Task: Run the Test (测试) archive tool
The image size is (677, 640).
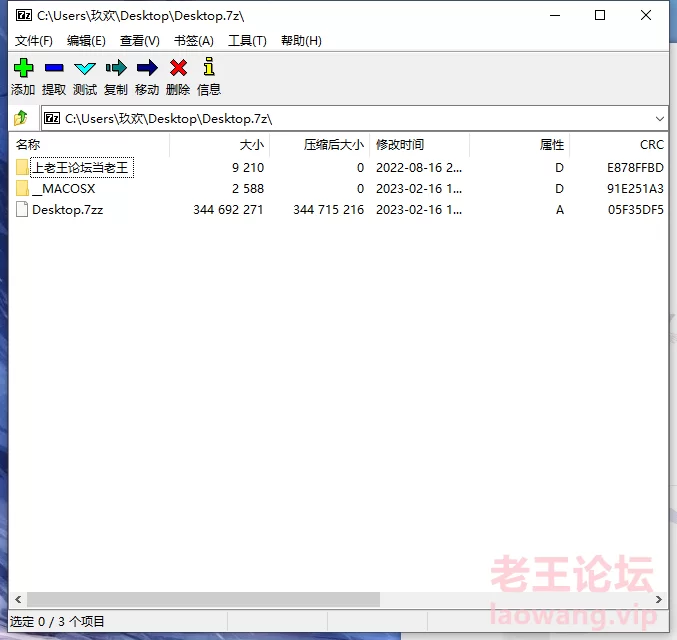Action: [85, 68]
